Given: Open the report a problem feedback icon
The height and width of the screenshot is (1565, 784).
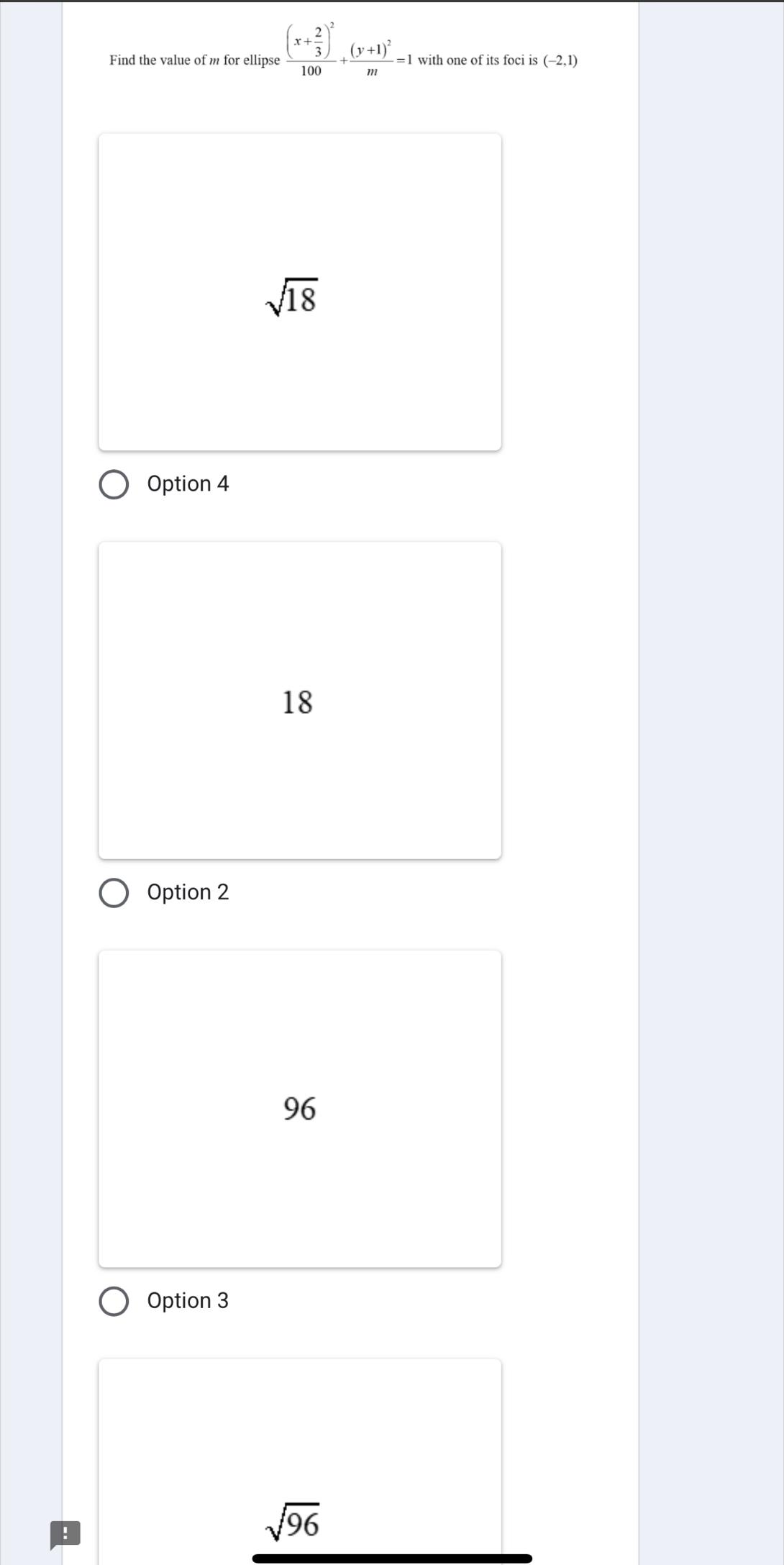Looking at the screenshot, I should [x=65, y=1534].
